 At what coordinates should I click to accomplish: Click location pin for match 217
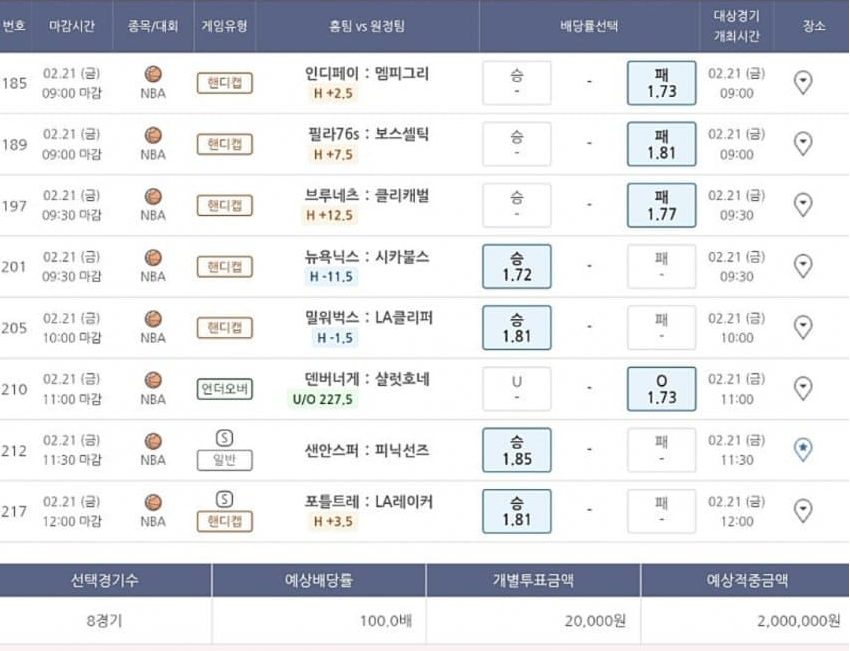pos(803,511)
